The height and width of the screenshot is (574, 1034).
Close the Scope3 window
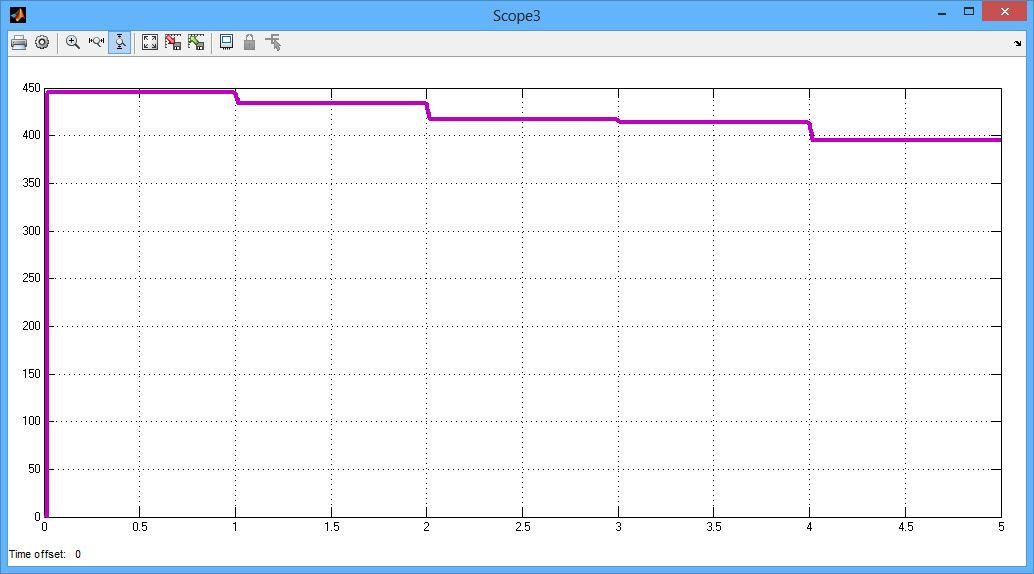[1005, 12]
